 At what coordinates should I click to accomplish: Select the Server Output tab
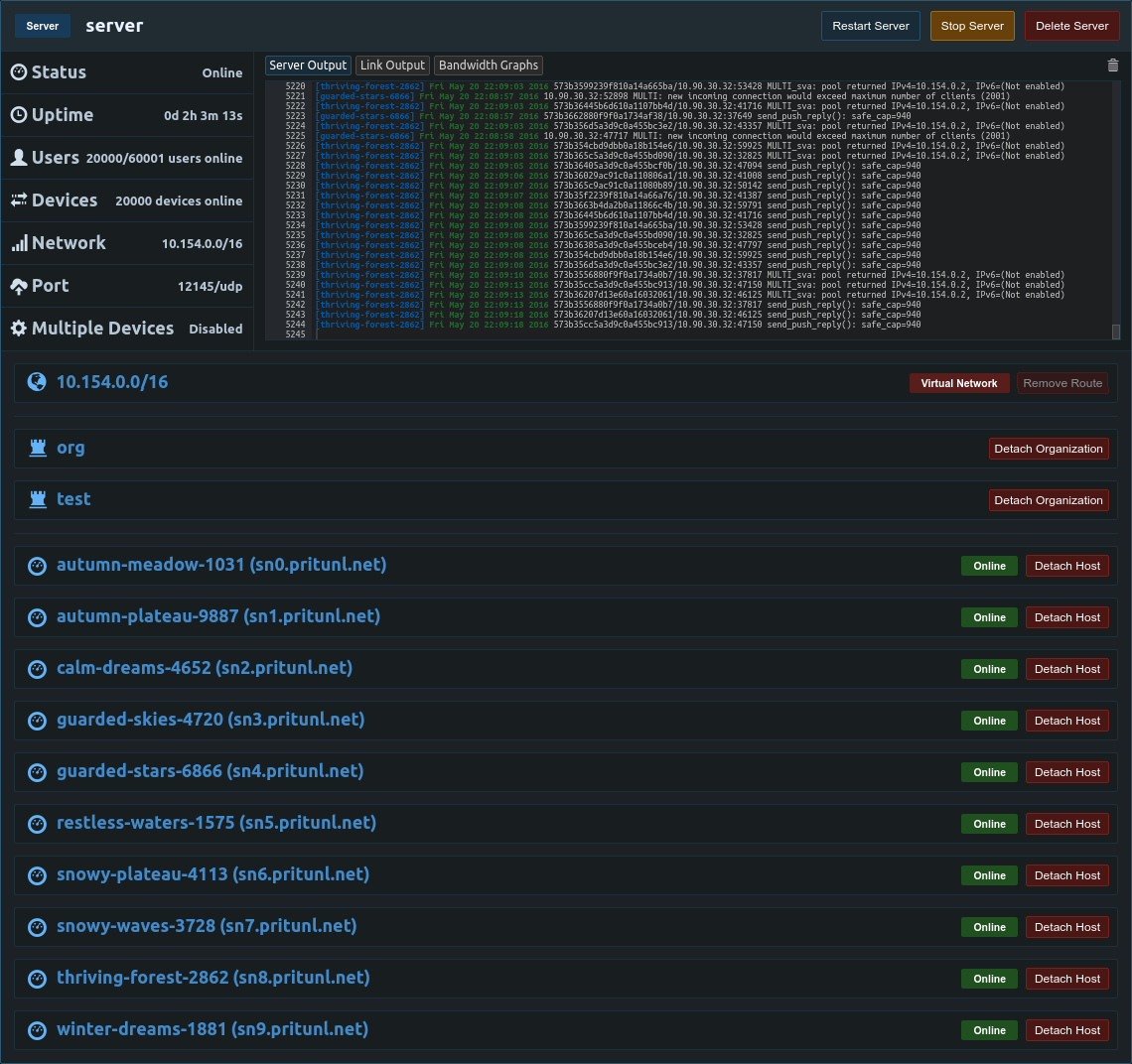click(x=308, y=65)
